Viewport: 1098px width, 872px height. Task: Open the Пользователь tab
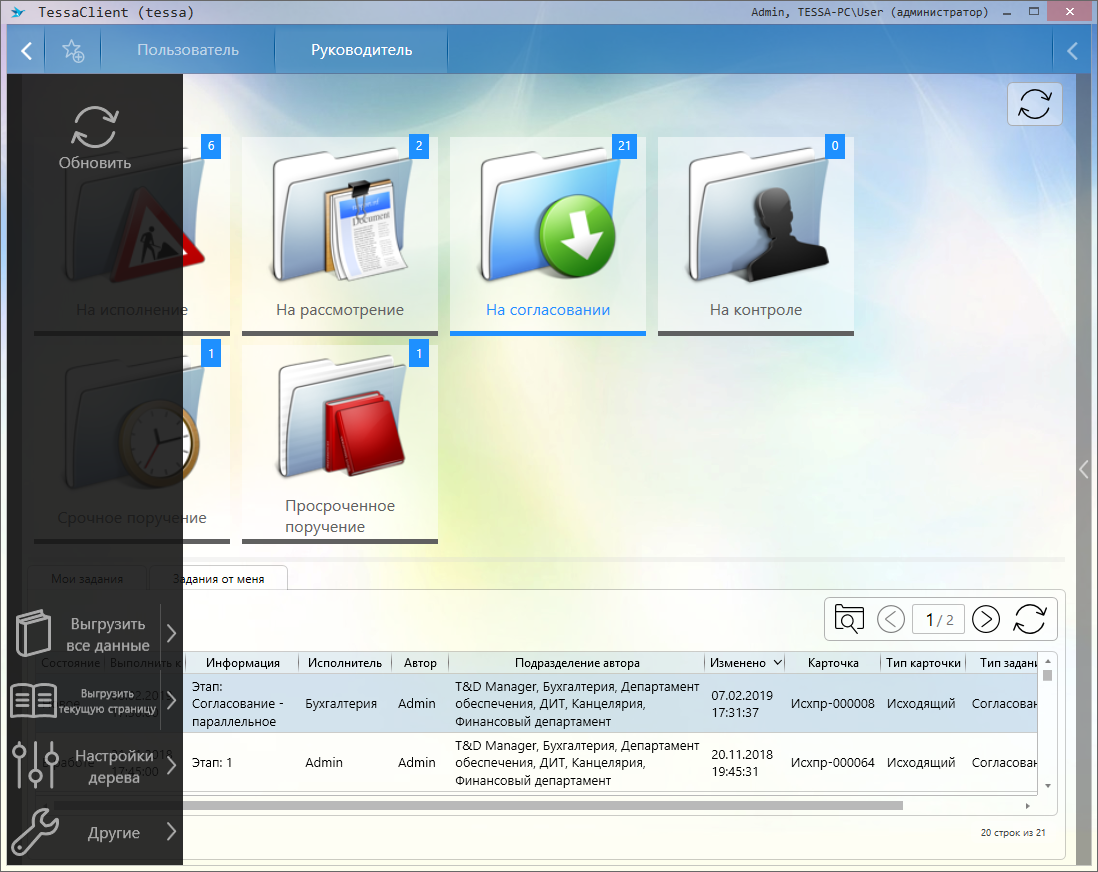188,50
